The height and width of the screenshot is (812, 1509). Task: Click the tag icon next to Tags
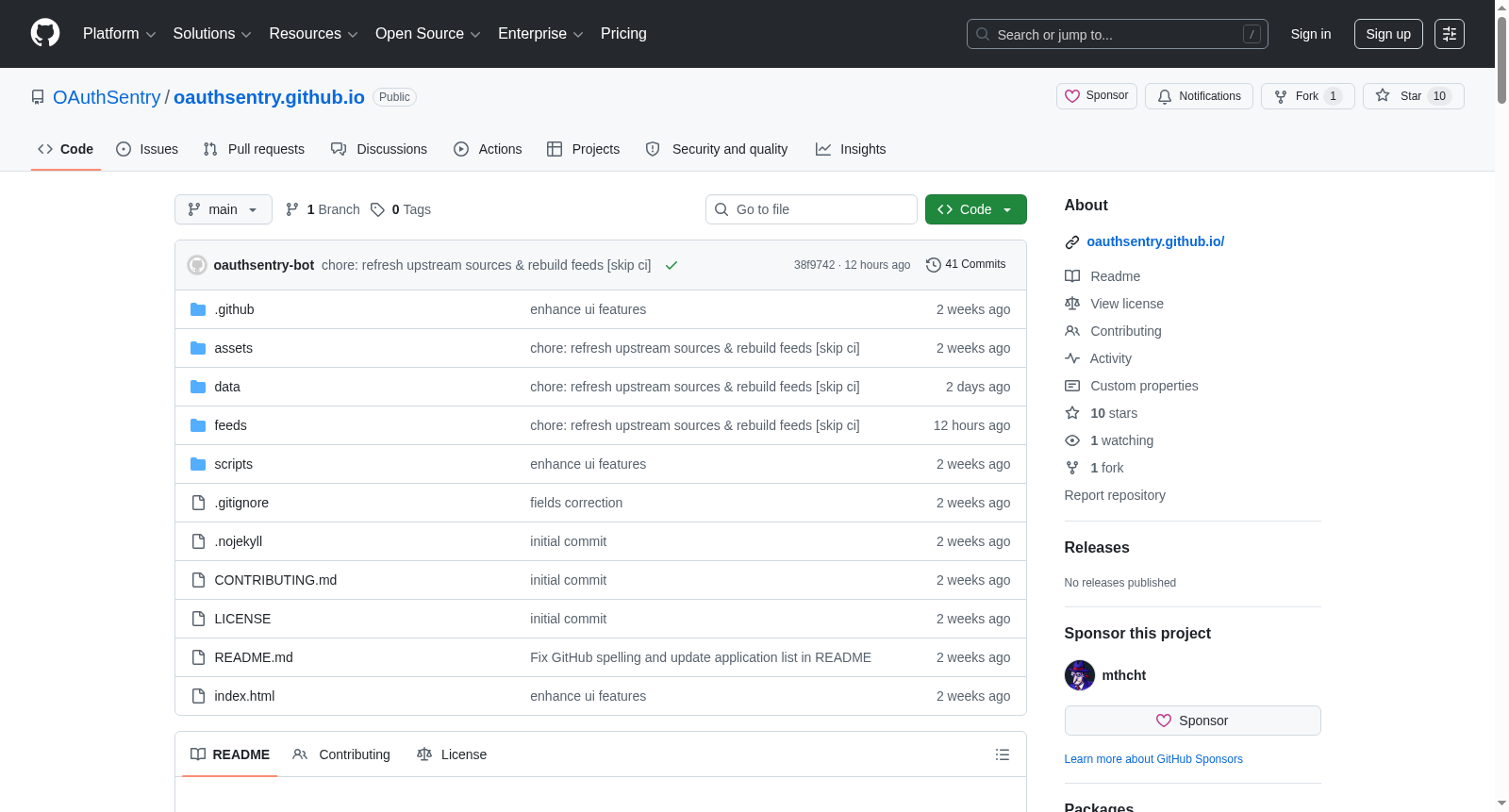pos(377,209)
